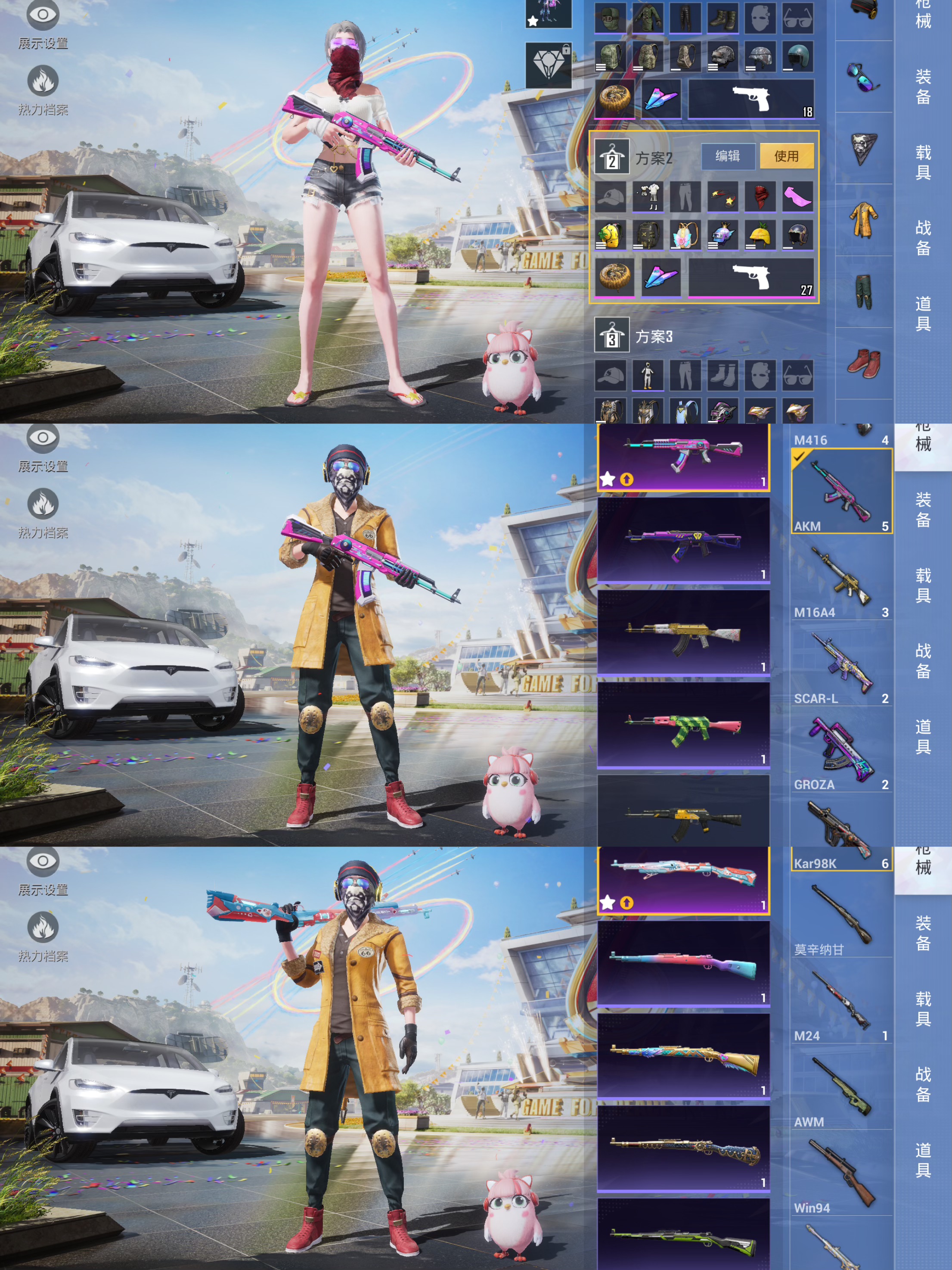Select the 方案2 hanger preset icon

(x=612, y=156)
